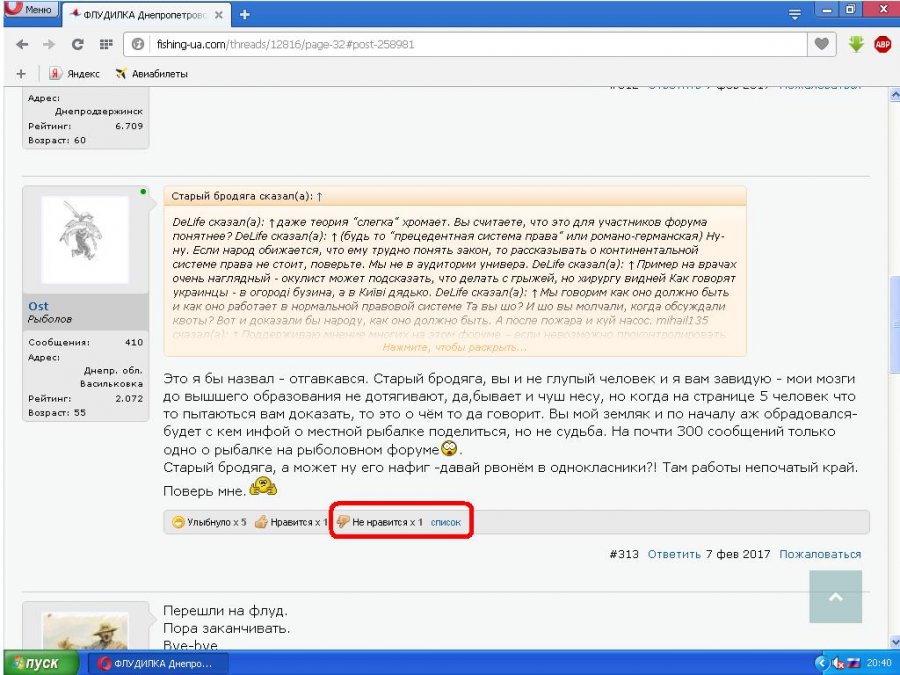The width and height of the screenshot is (900, 675).
Task: Open Ost user profile link
Action: [39, 305]
